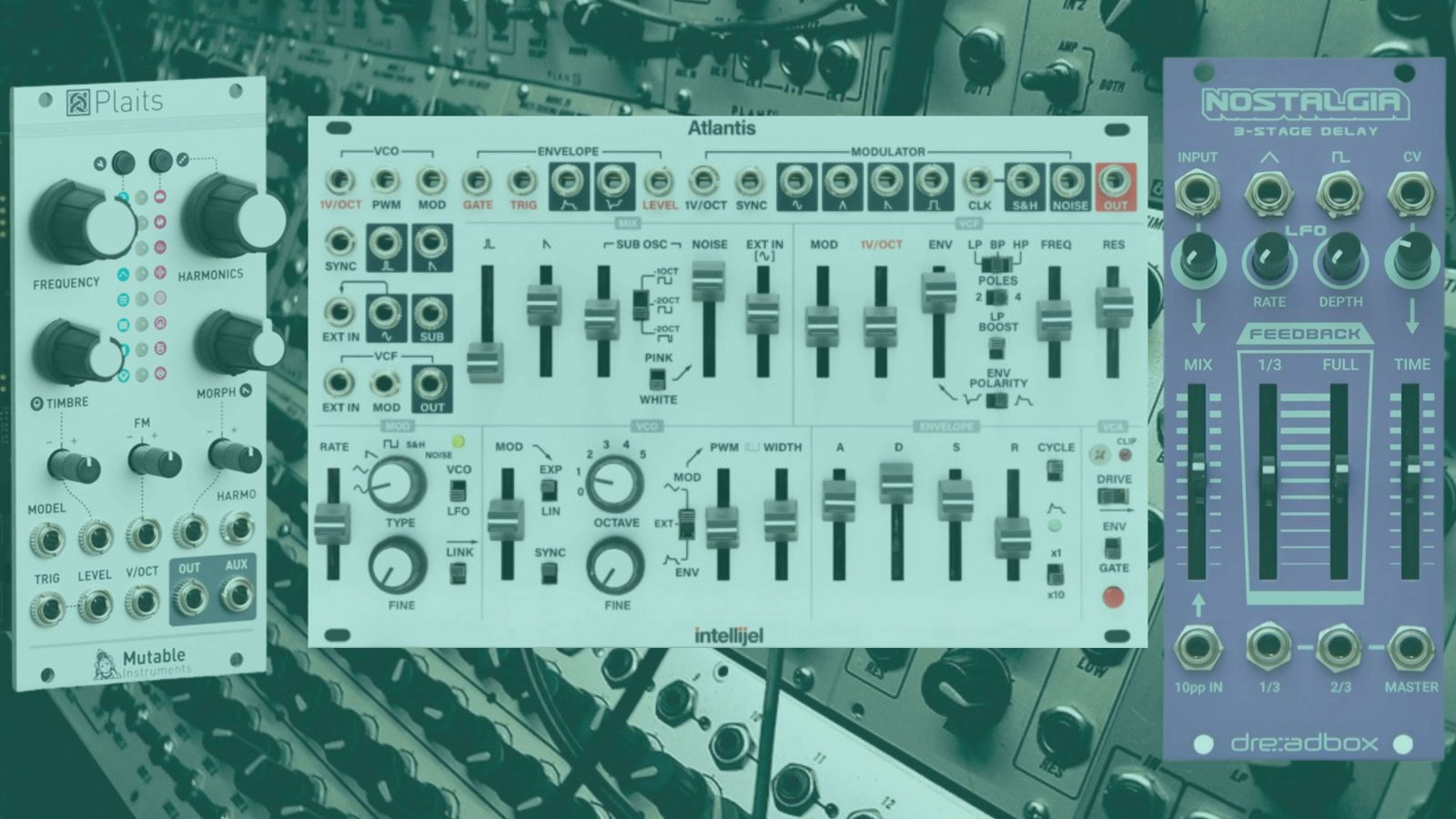The width and height of the screenshot is (1456, 819).
Task: Click the GATE input jack on Atlantis
Action: 477,181
